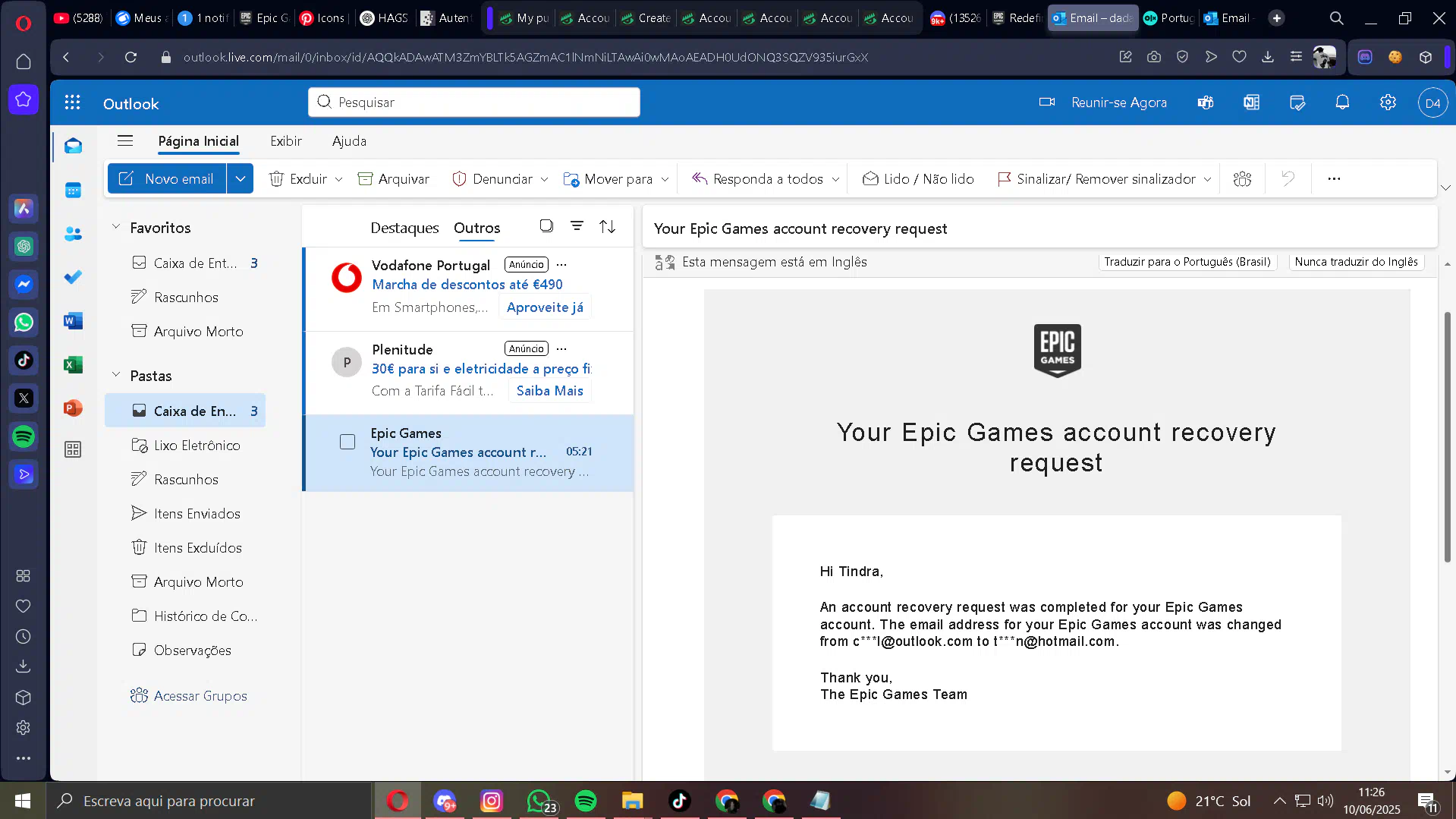Toggle Sinalizar/Remover sinalizador flag
Image resolution: width=1456 pixels, height=819 pixels.
point(1096,178)
